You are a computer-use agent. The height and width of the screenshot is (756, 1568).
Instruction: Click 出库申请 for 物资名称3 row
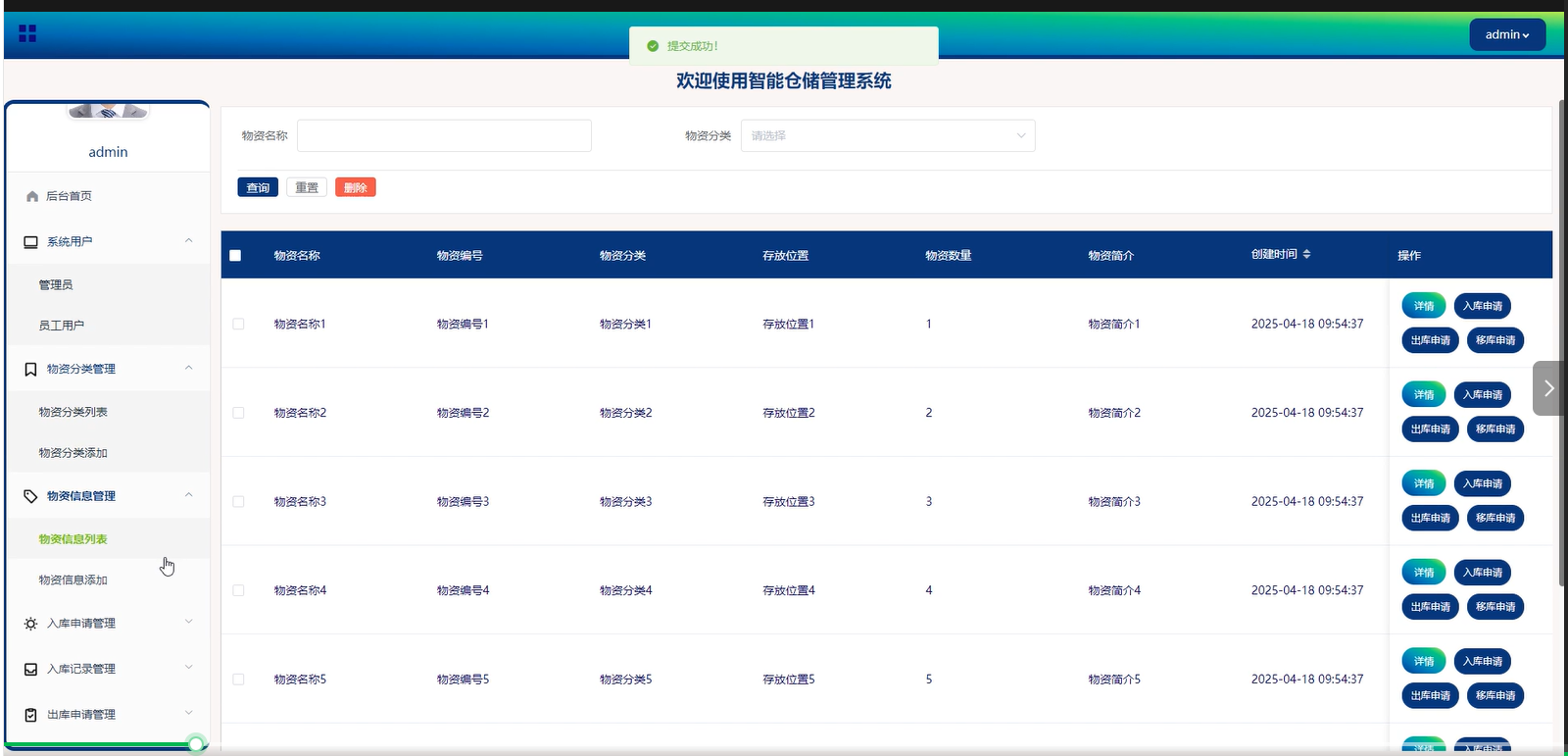coord(1431,518)
